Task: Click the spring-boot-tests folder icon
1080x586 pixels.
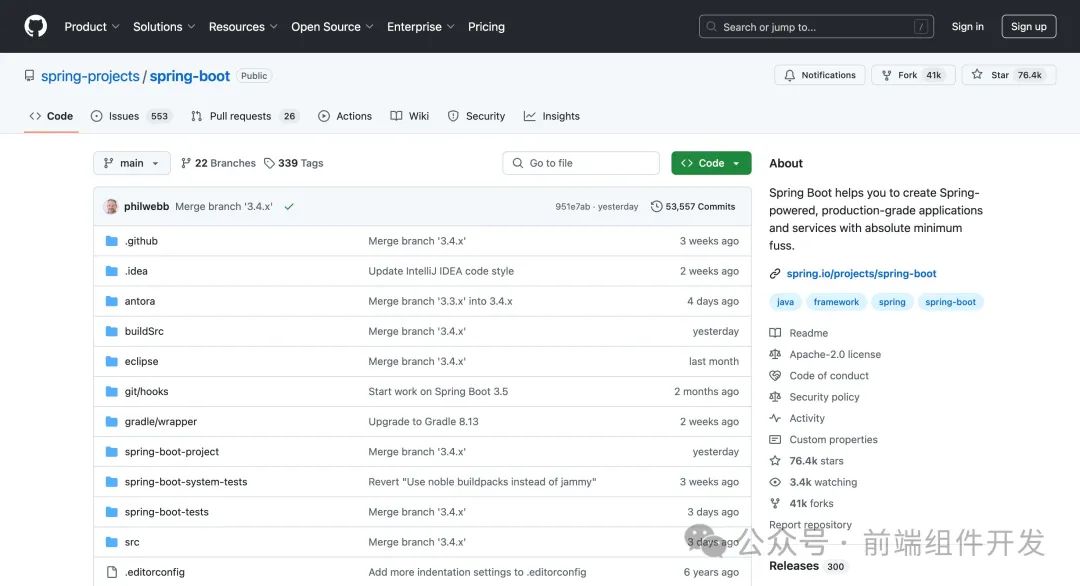Action: (x=112, y=512)
